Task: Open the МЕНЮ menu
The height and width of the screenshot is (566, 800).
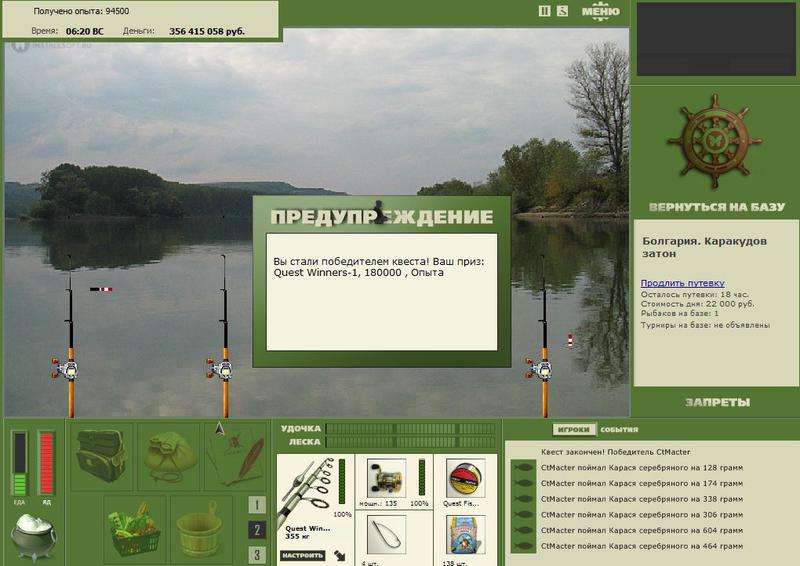Action: click(601, 11)
